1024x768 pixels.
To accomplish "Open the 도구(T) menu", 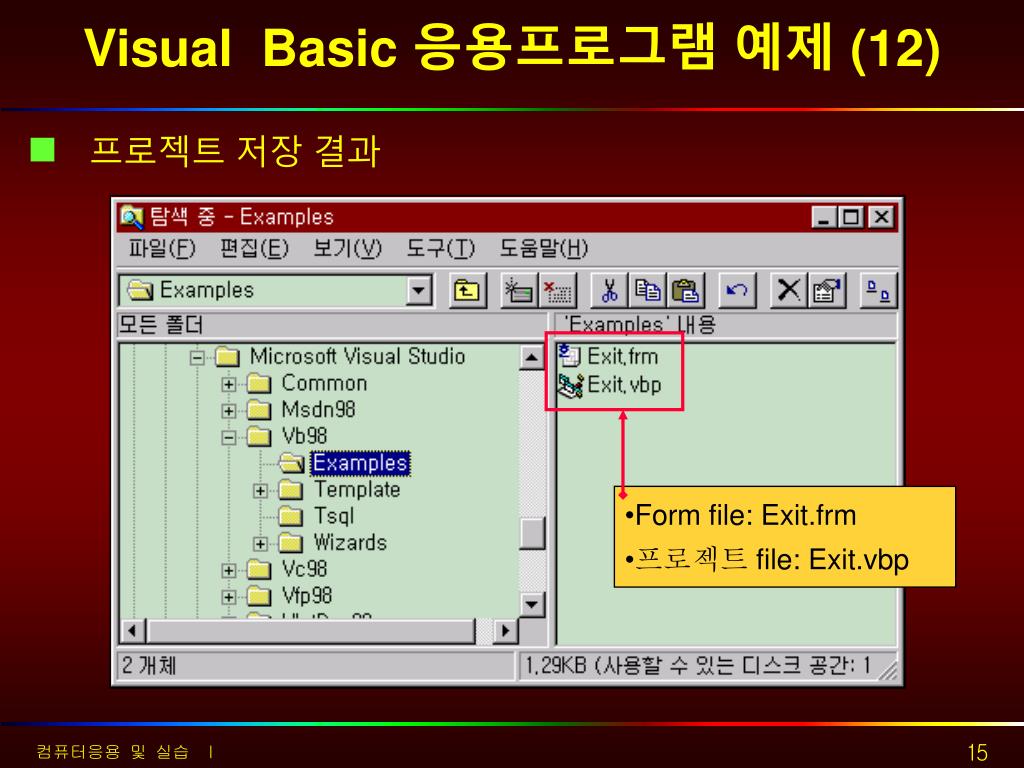I will [x=440, y=249].
